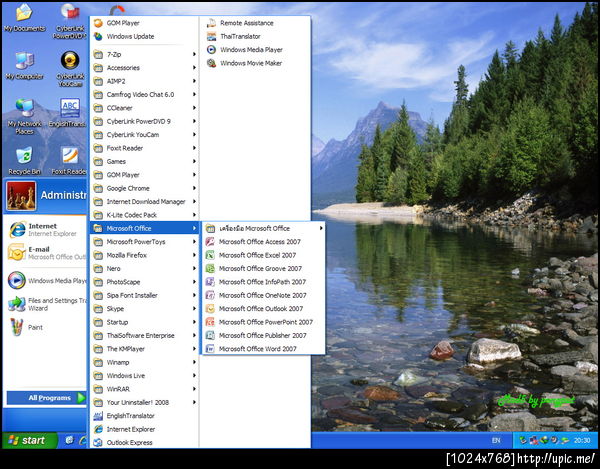Viewport: 600px width, 469px height.
Task: Click the Start button
Action: pos(30,440)
